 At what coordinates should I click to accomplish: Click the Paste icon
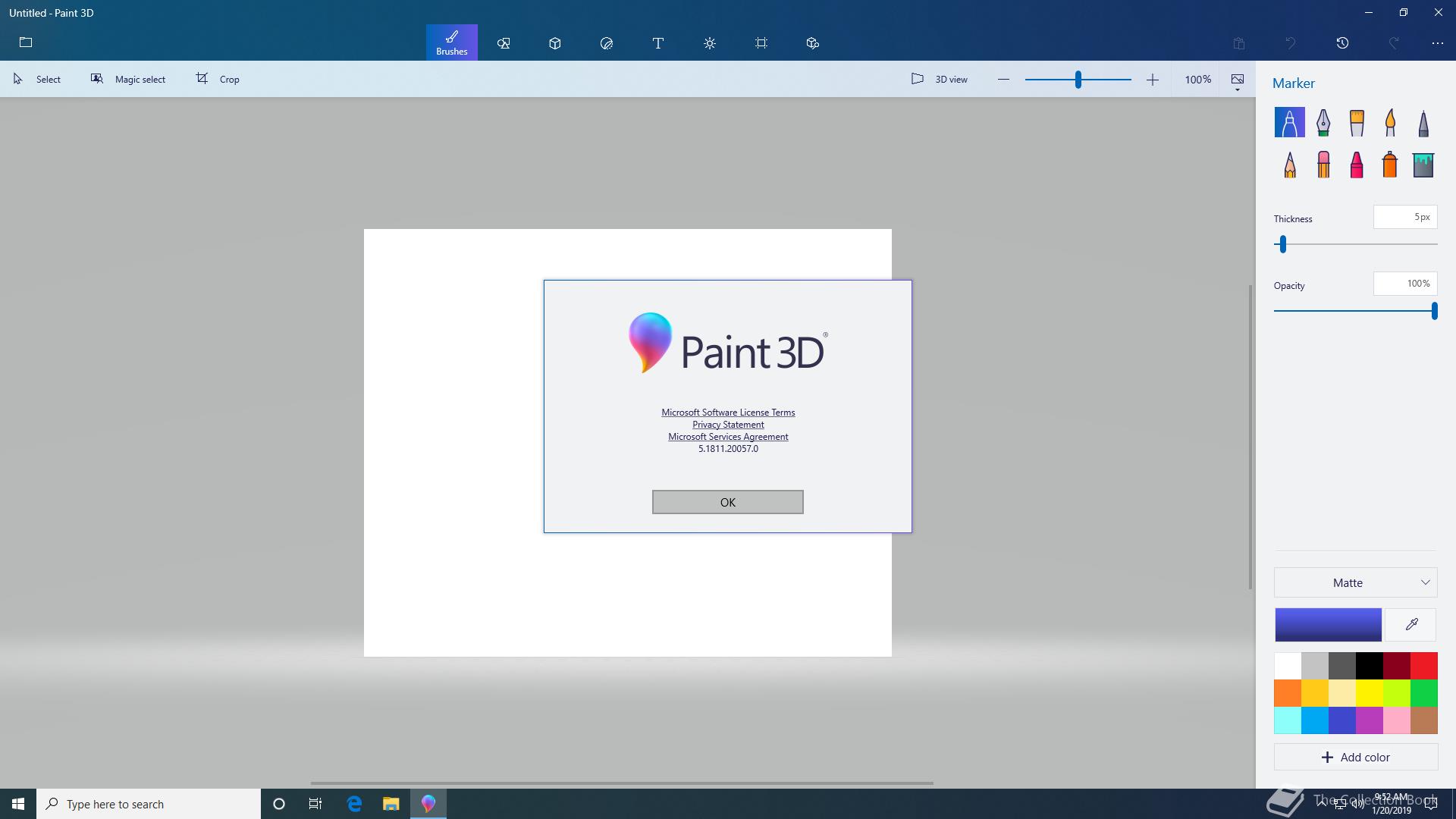tap(1239, 43)
